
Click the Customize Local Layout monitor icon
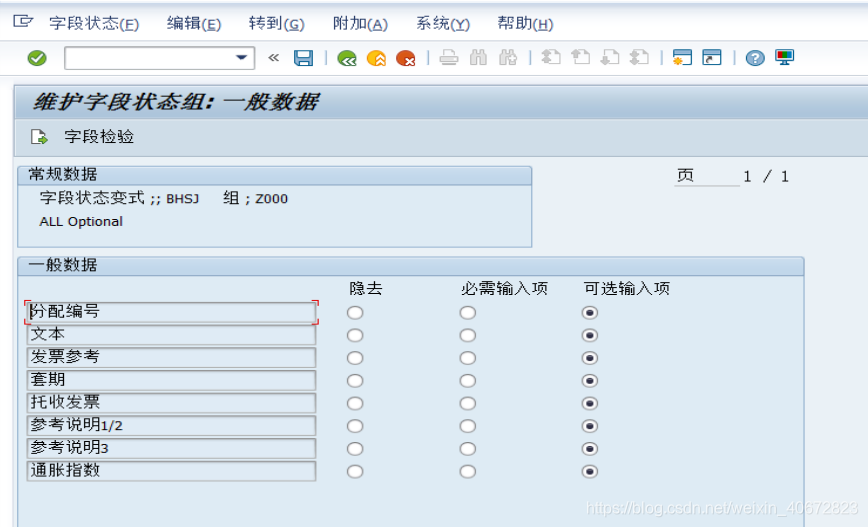pyautogui.click(x=784, y=58)
